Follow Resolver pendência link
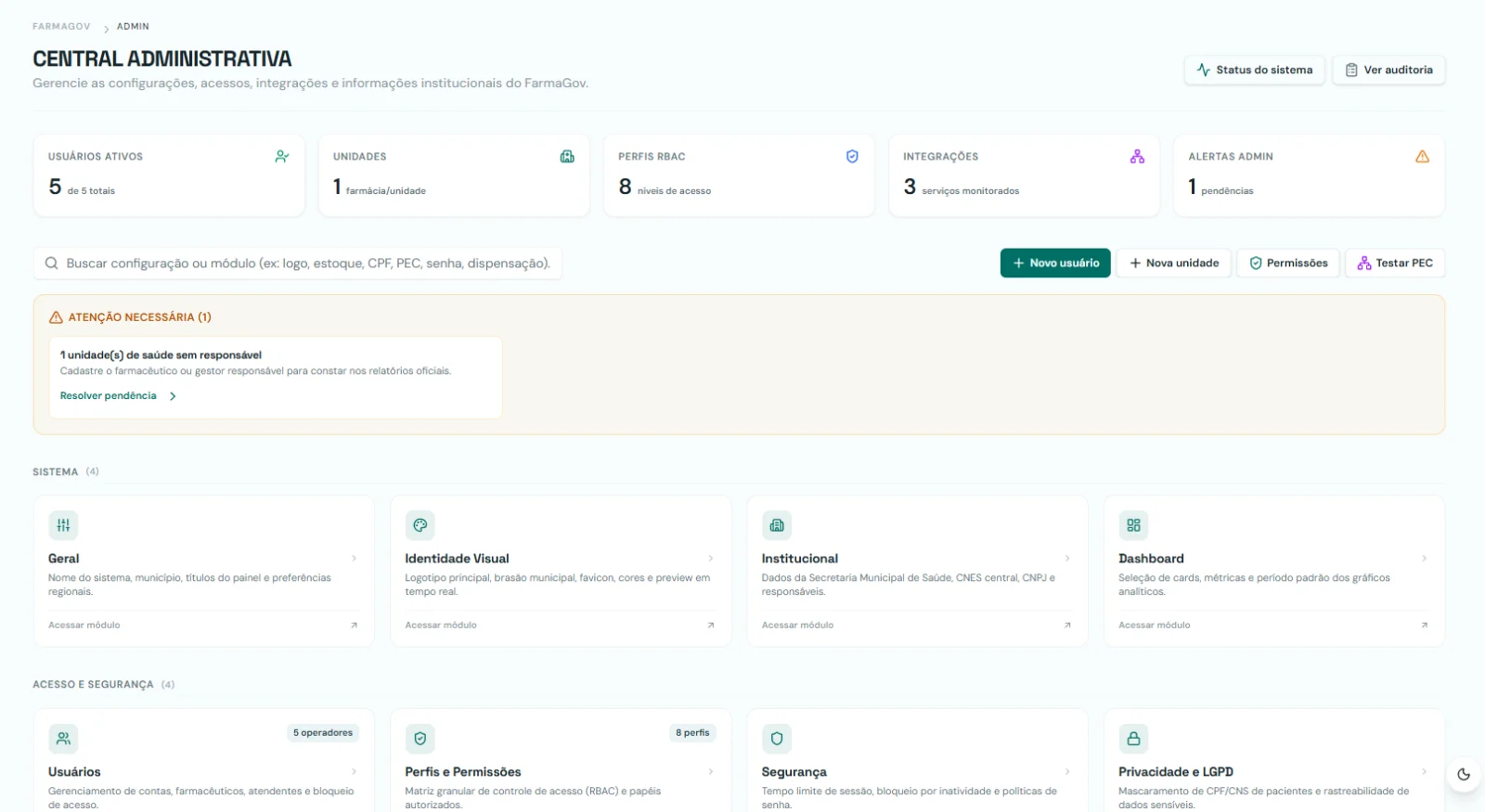This screenshot has width=1485, height=812. pyautogui.click(x=118, y=396)
